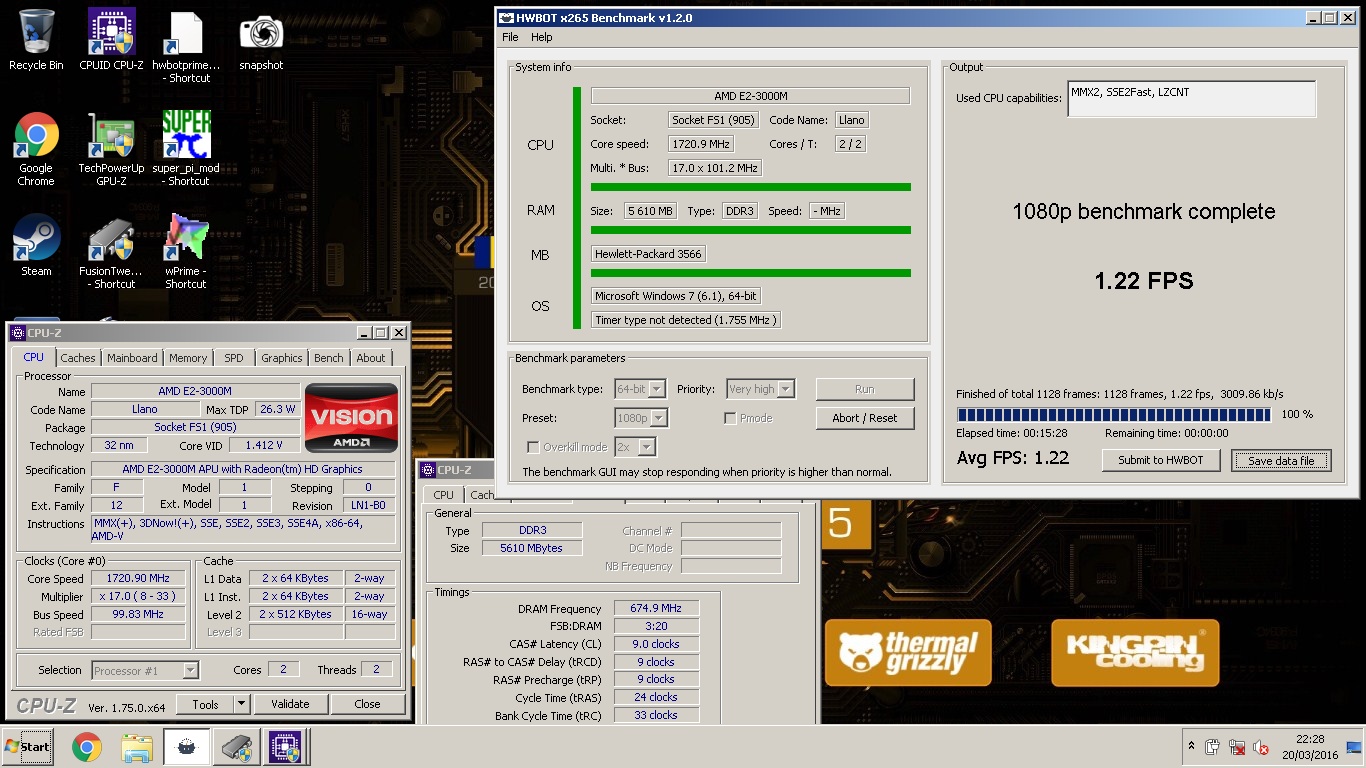This screenshot has width=1366, height=768.
Task: Toggle the Overkill mode checkbox
Action: pos(533,447)
